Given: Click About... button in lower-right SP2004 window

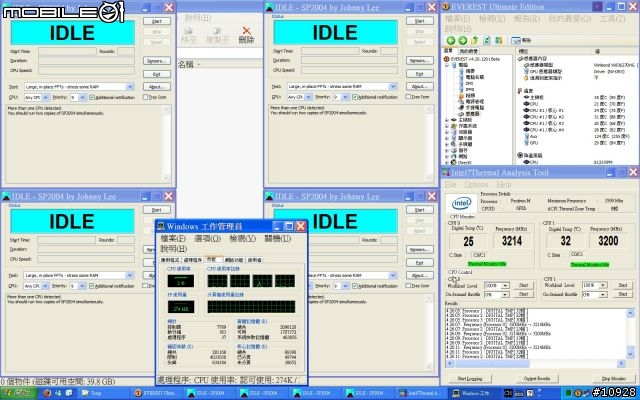Looking at the screenshot, I should [x=420, y=276].
